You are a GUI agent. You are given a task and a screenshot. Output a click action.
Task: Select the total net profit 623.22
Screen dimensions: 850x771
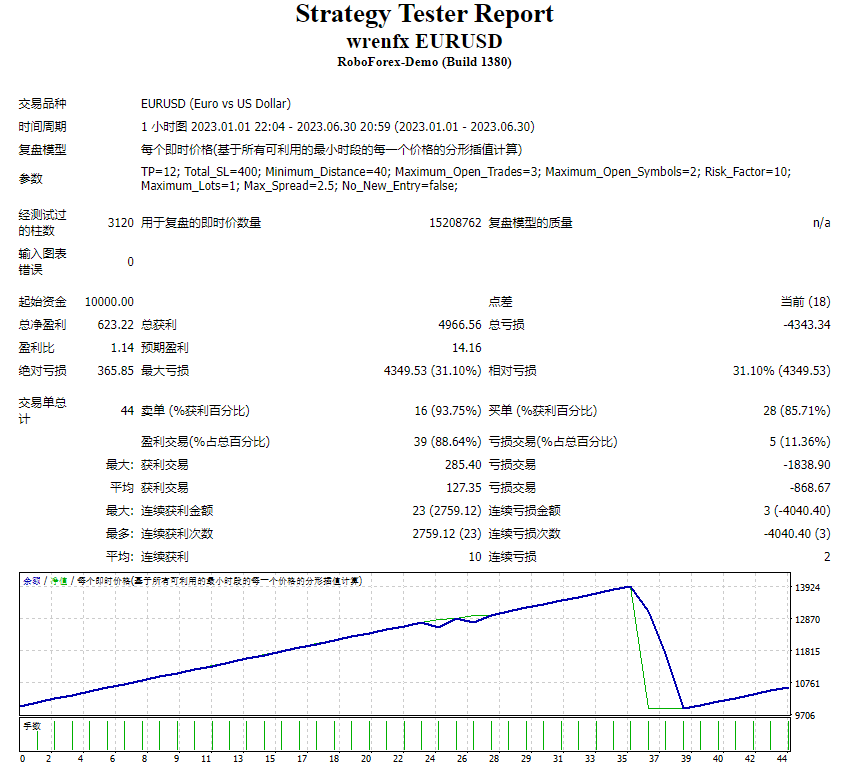tap(115, 325)
